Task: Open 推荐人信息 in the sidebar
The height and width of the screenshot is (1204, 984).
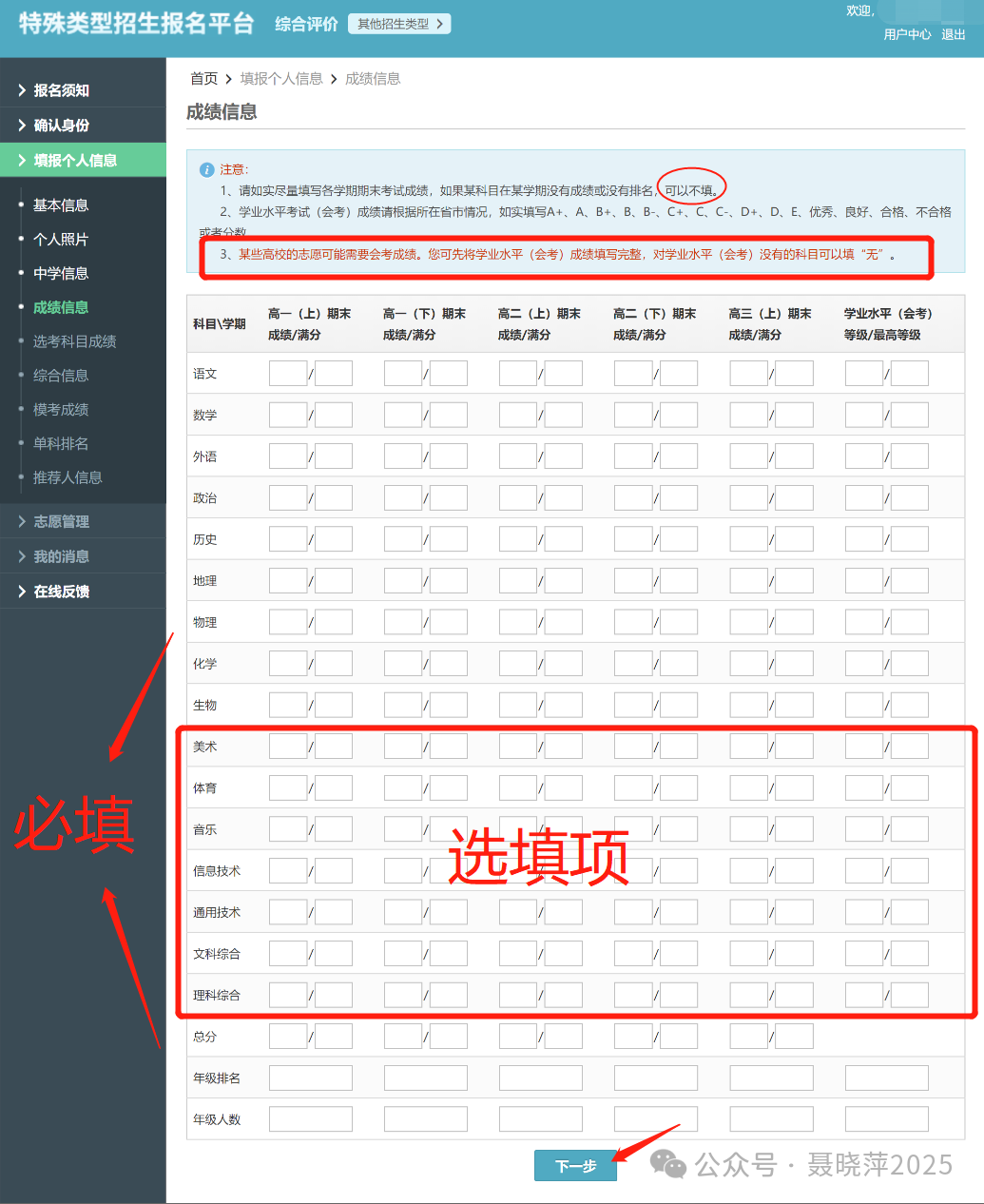Action: (68, 477)
